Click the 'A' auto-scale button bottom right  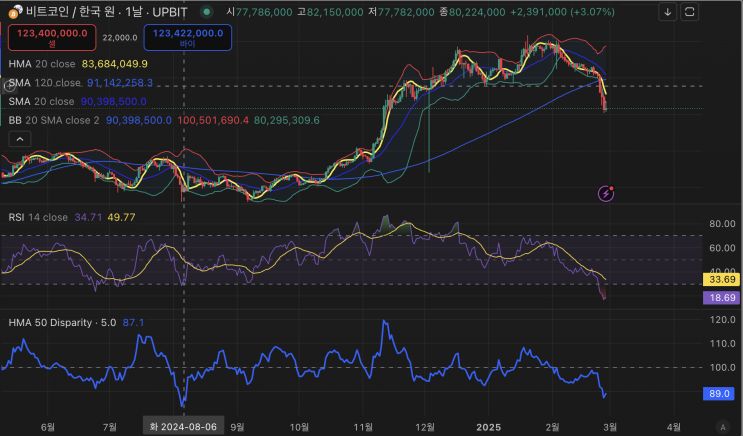click(x=722, y=427)
